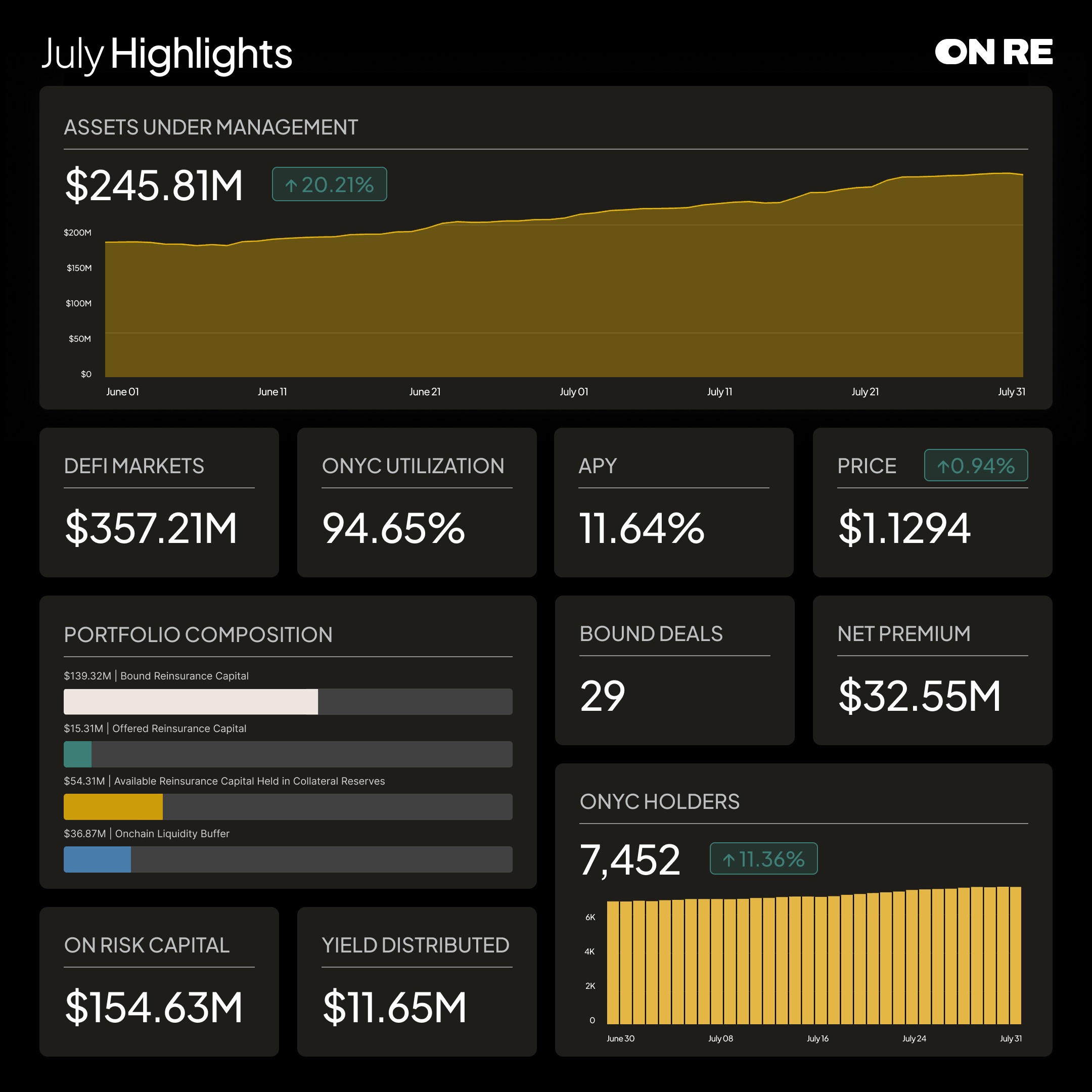The image size is (1092, 1092).
Task: Click the $32.55M net premium value
Action: (x=919, y=696)
